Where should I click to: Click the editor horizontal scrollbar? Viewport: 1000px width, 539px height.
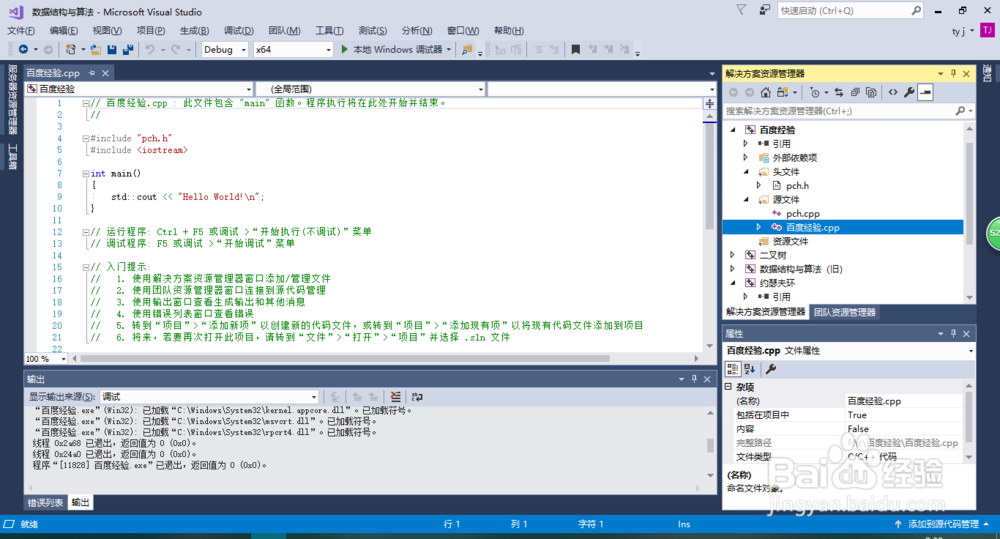(x=344, y=358)
